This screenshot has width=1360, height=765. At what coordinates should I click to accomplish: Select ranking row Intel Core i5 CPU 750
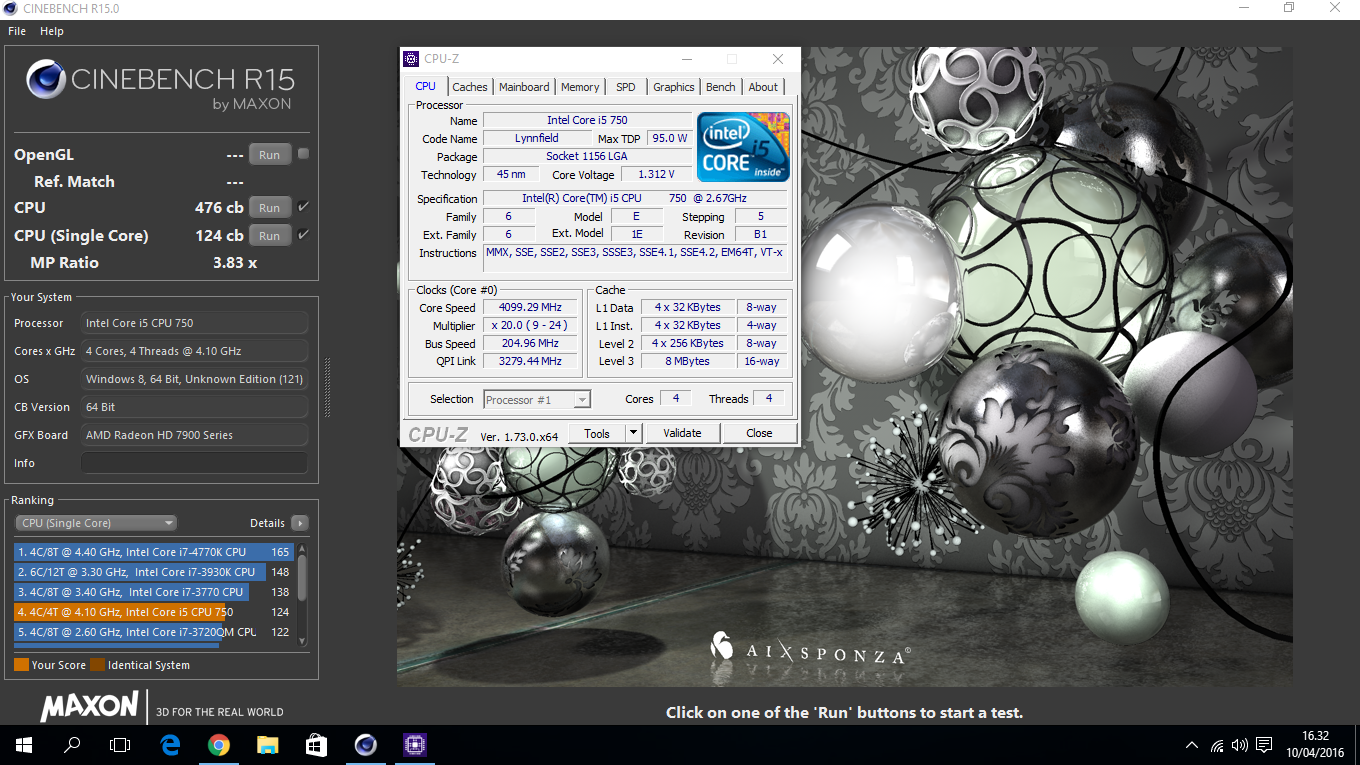tap(153, 612)
